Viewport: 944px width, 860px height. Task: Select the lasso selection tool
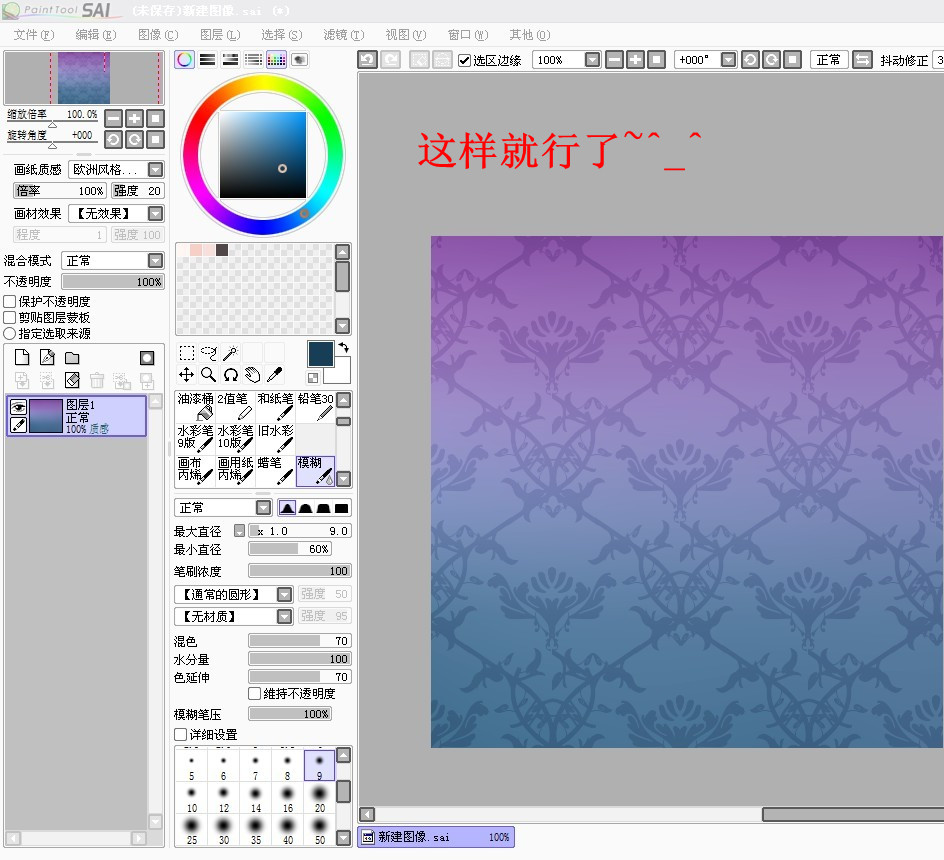click(x=208, y=353)
